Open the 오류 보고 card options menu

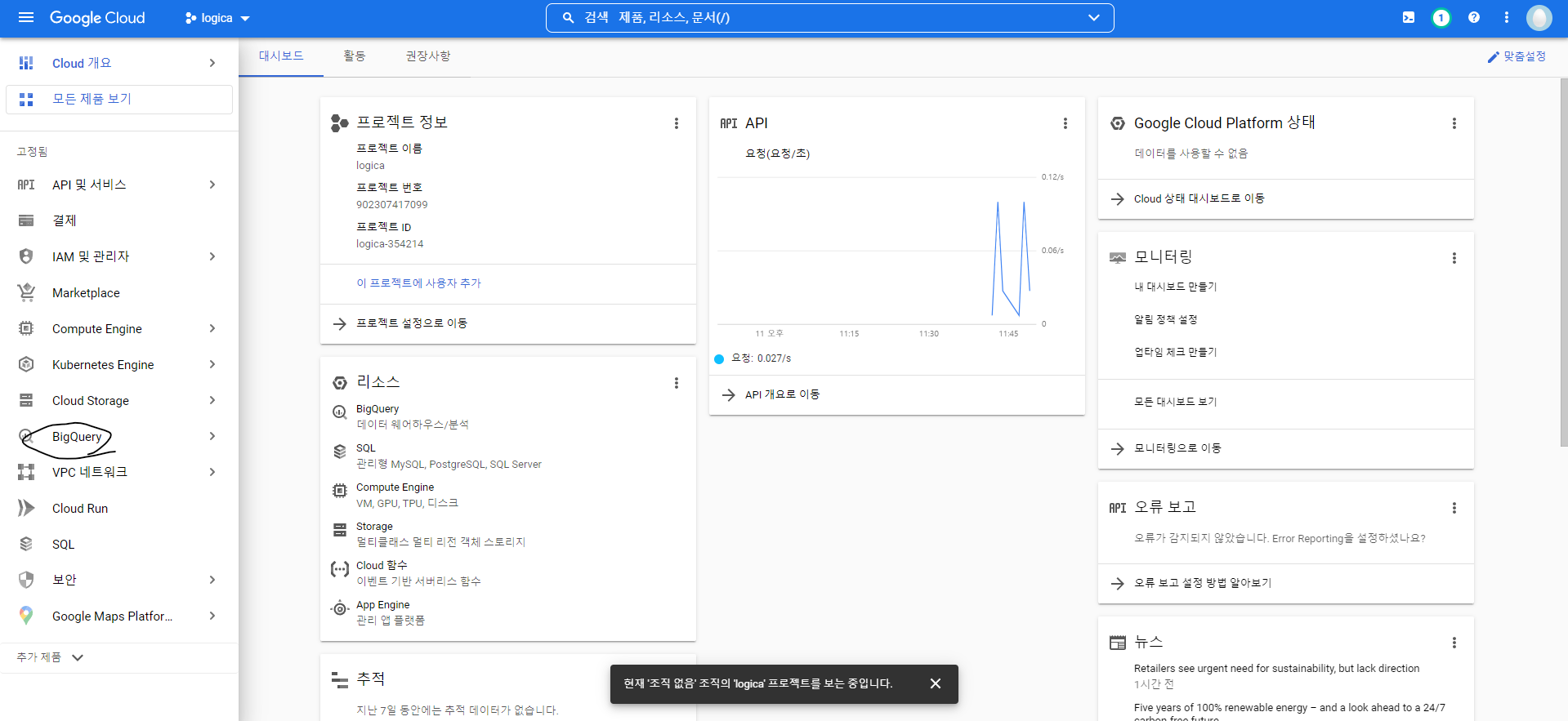1454,508
